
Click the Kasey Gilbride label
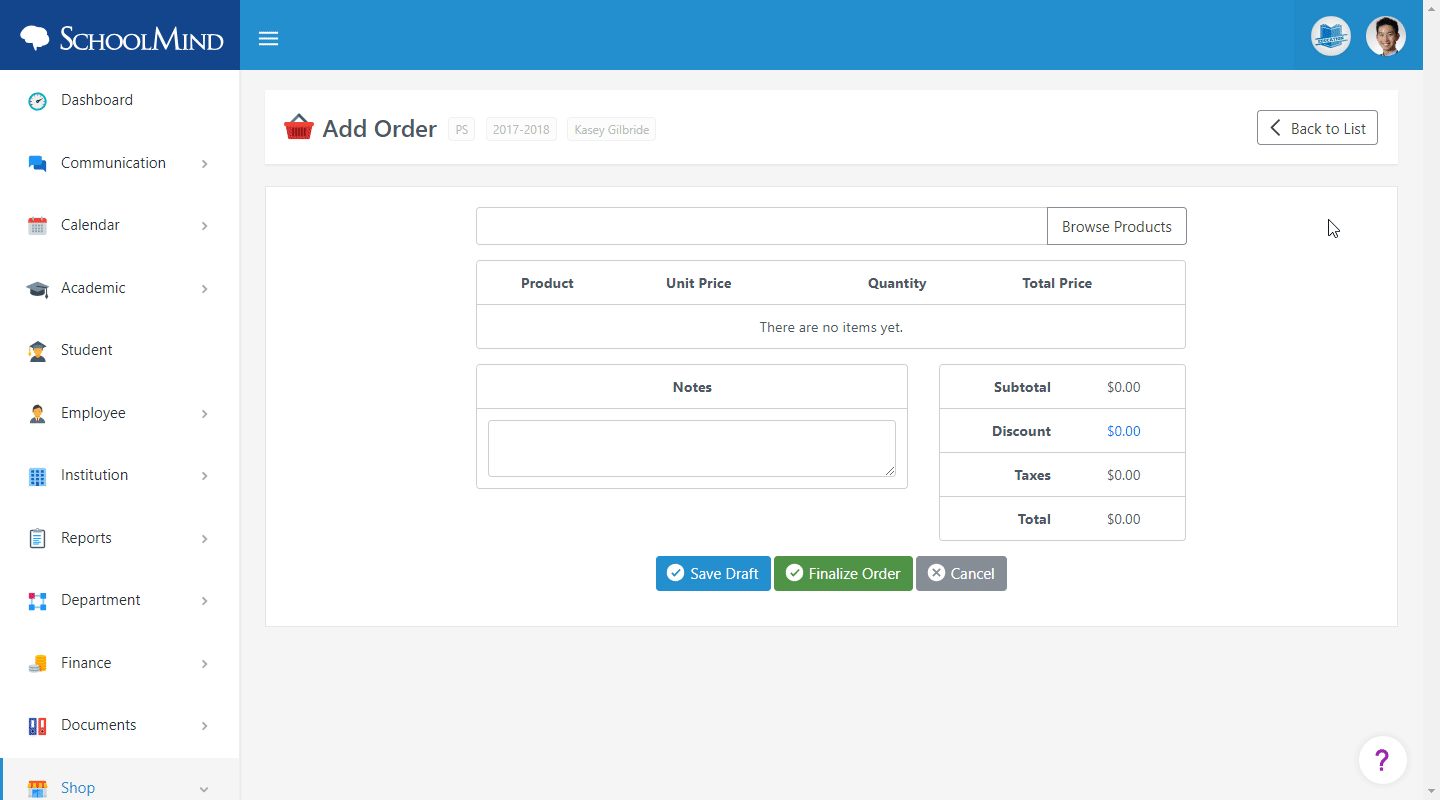pyautogui.click(x=610, y=129)
